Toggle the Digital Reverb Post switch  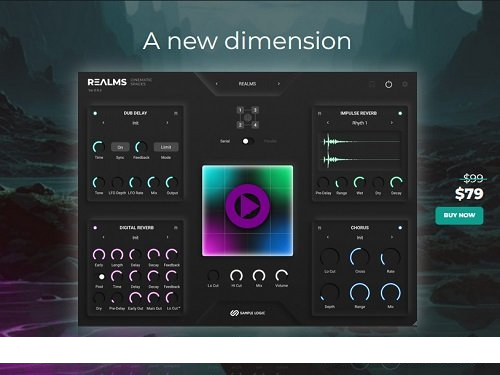pos(100,277)
